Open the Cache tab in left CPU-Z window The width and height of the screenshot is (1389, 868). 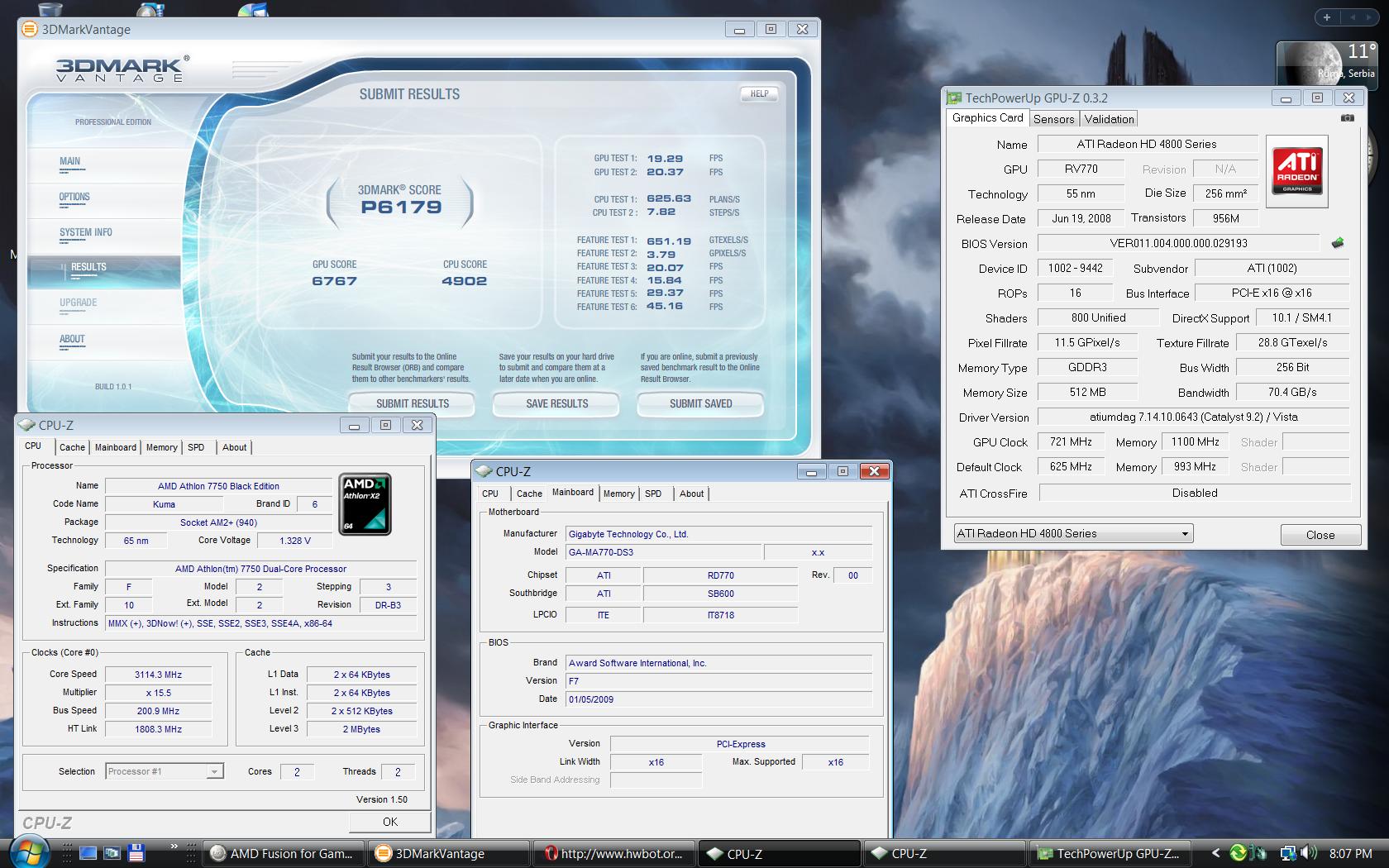click(72, 447)
